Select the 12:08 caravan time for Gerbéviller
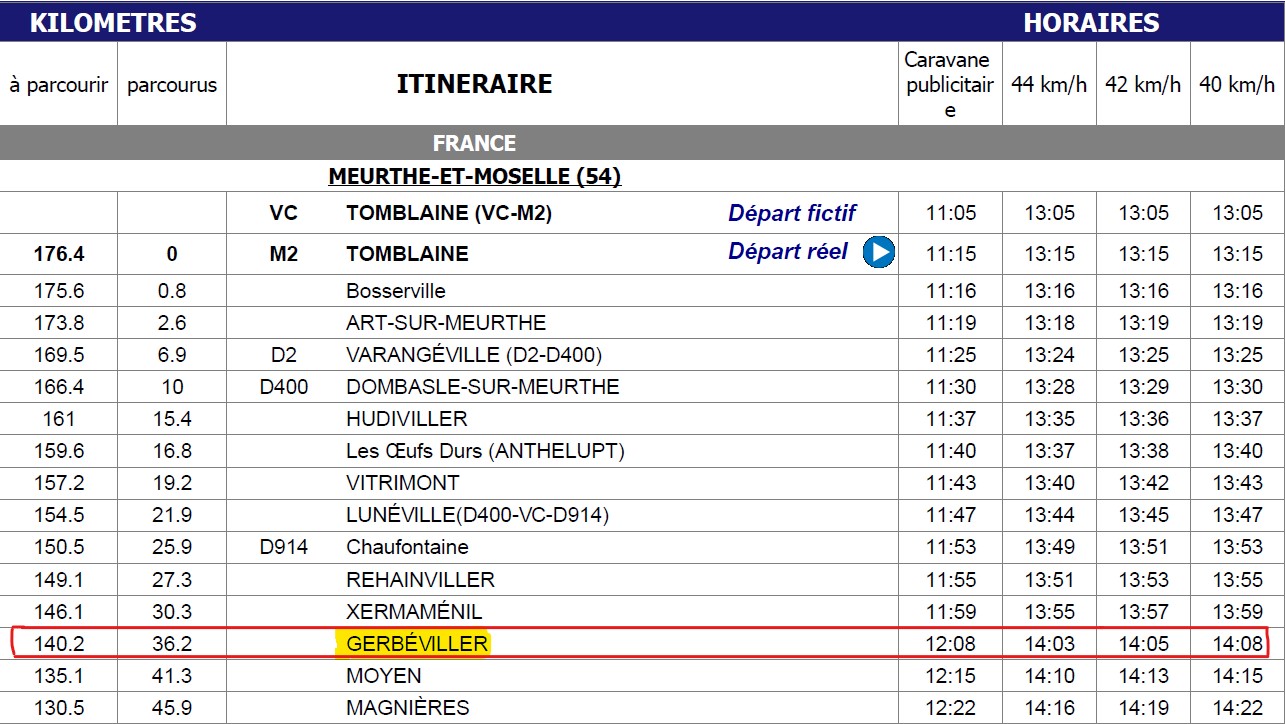This screenshot has width=1285, height=724. tap(950, 643)
